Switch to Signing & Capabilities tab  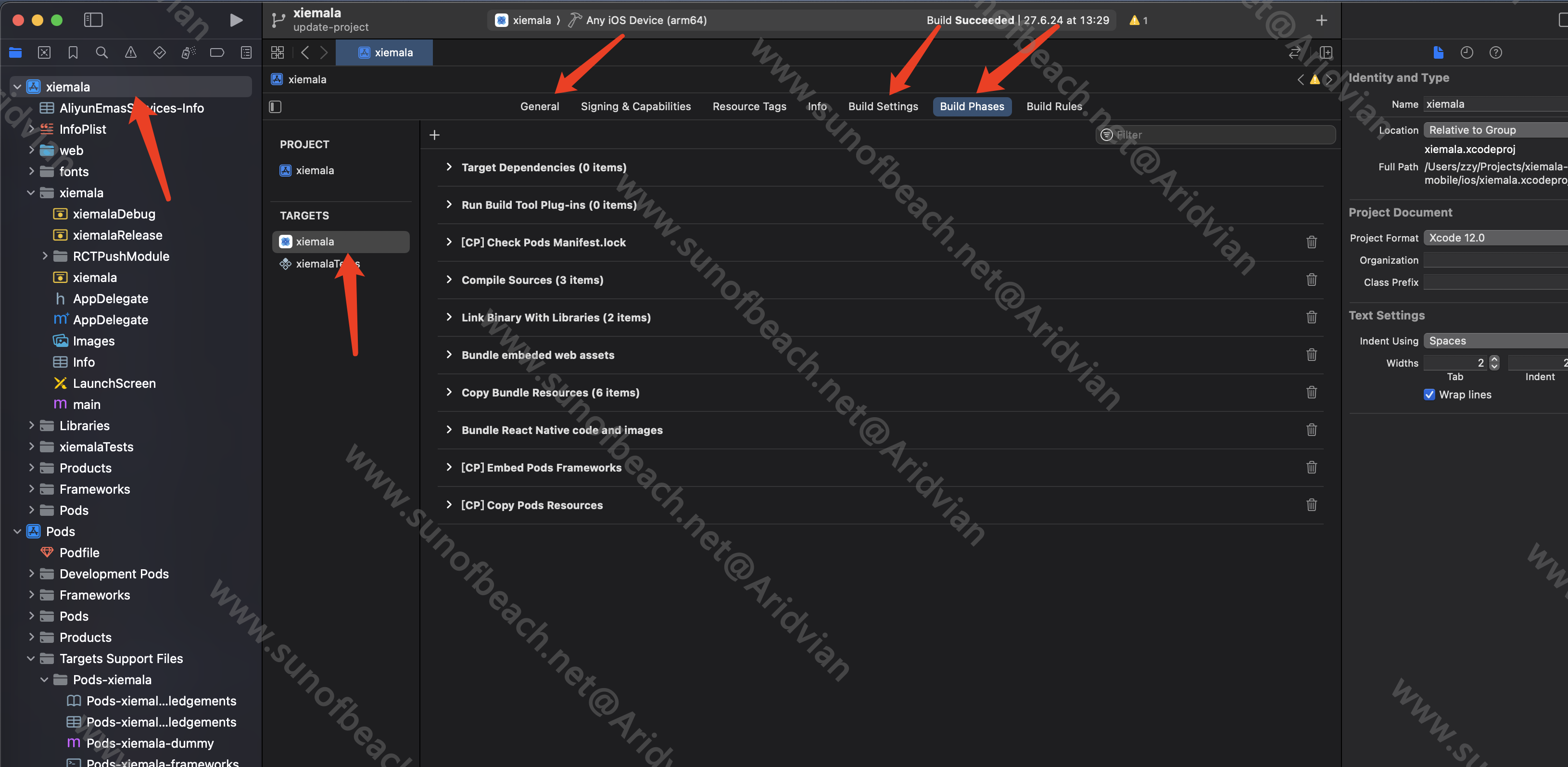[635, 106]
